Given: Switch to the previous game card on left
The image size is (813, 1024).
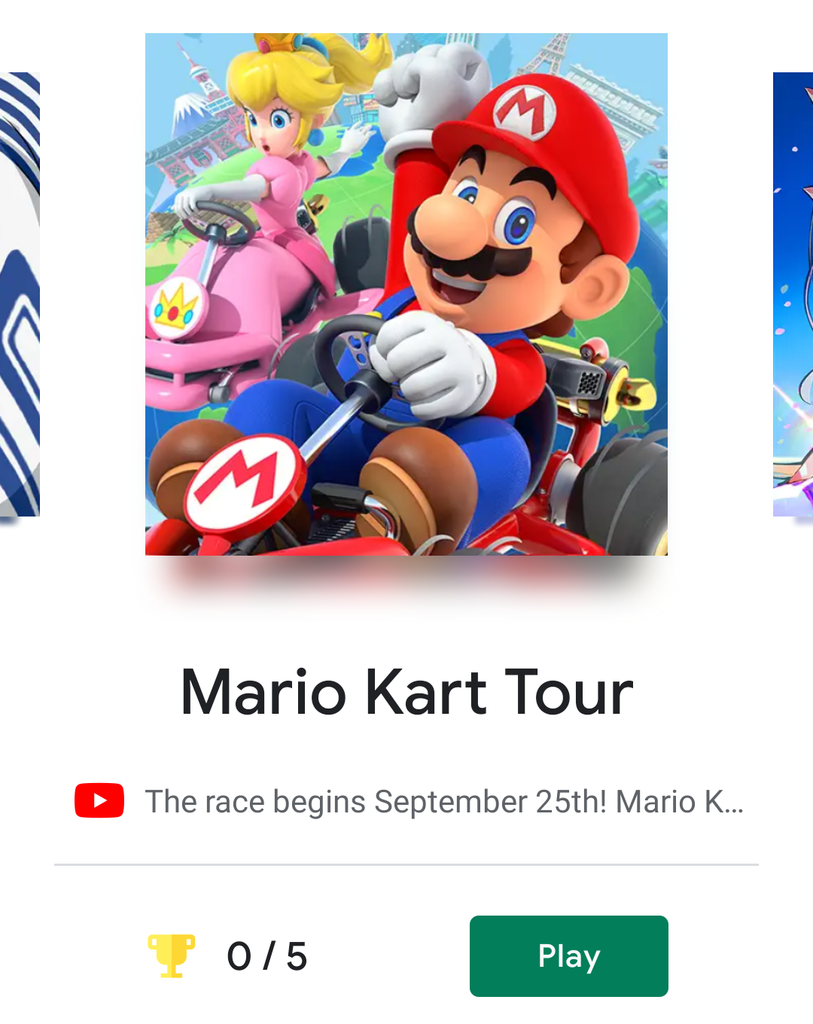Looking at the screenshot, I should tap(20, 294).
